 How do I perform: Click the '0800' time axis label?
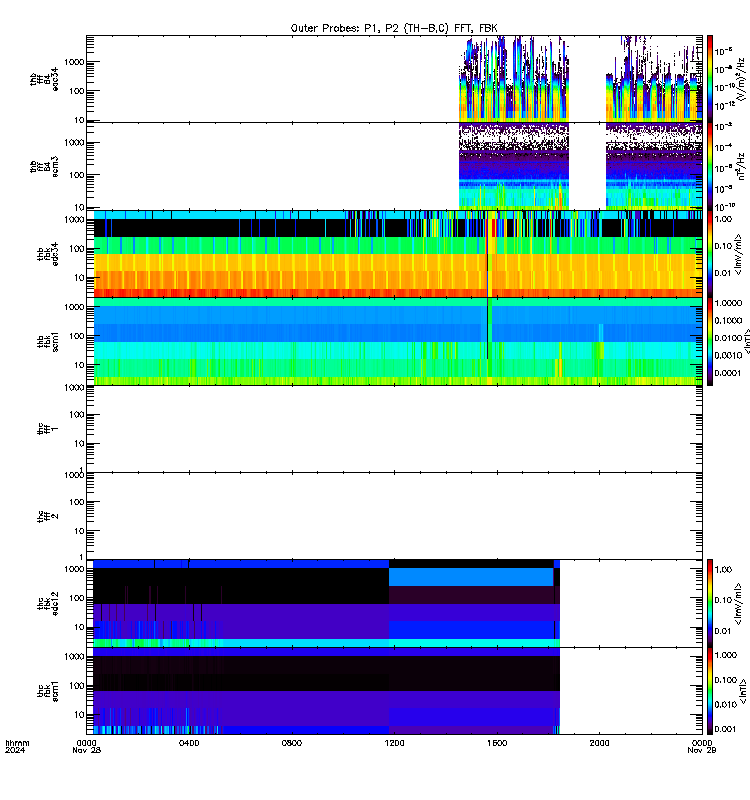[x=291, y=743]
